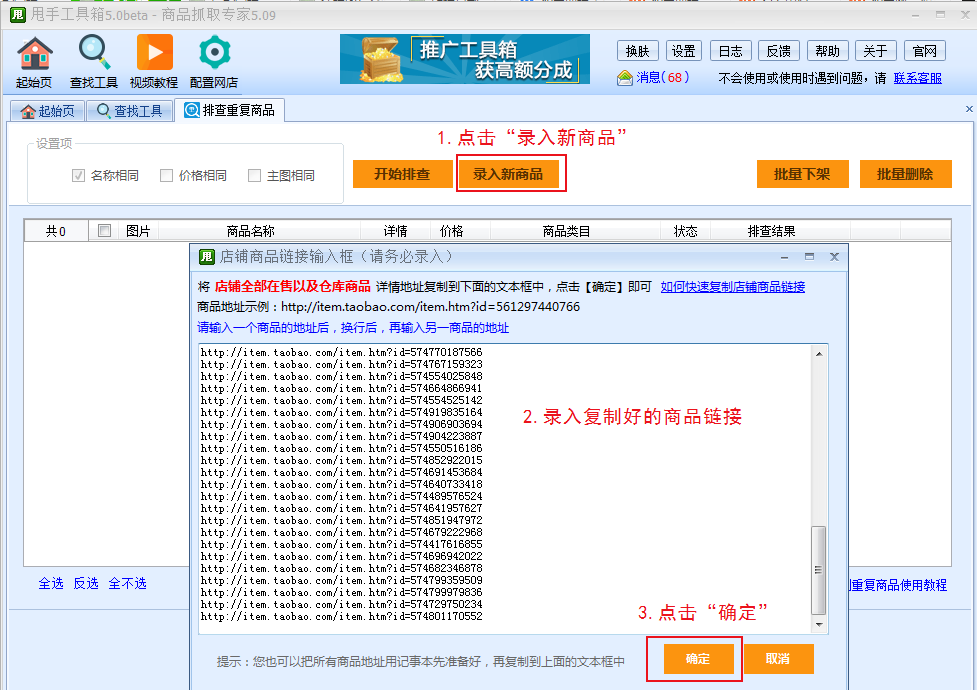The height and width of the screenshot is (690, 977).
Task: Click the link ending in id=574682346878
Action: (x=341, y=568)
